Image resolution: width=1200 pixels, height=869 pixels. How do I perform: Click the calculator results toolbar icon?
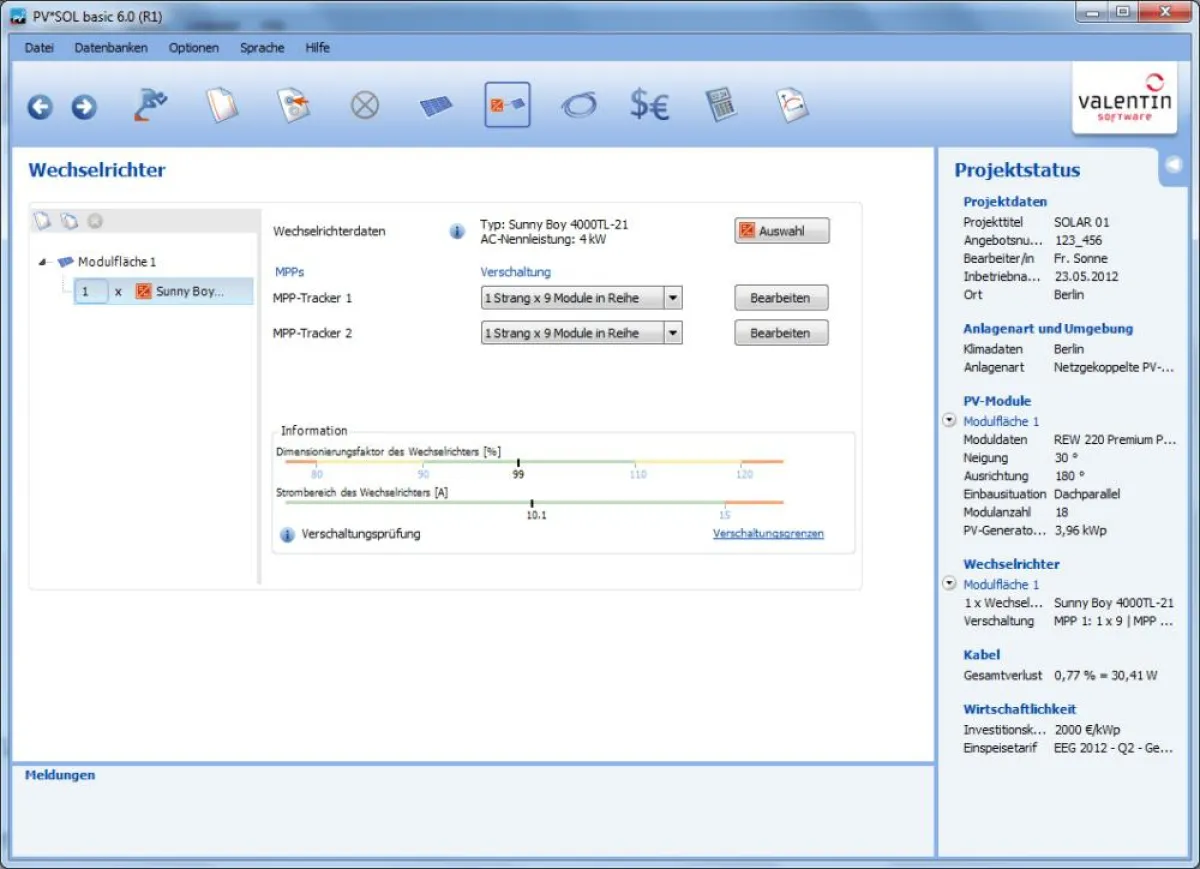721,105
